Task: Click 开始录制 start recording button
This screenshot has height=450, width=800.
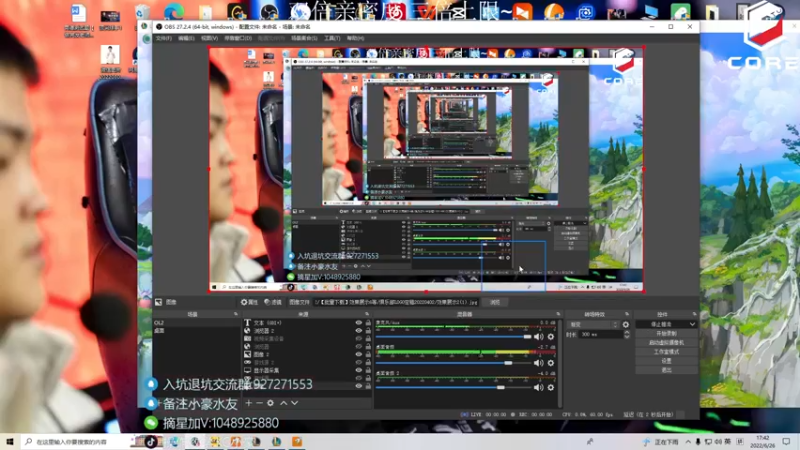Action: point(666,334)
